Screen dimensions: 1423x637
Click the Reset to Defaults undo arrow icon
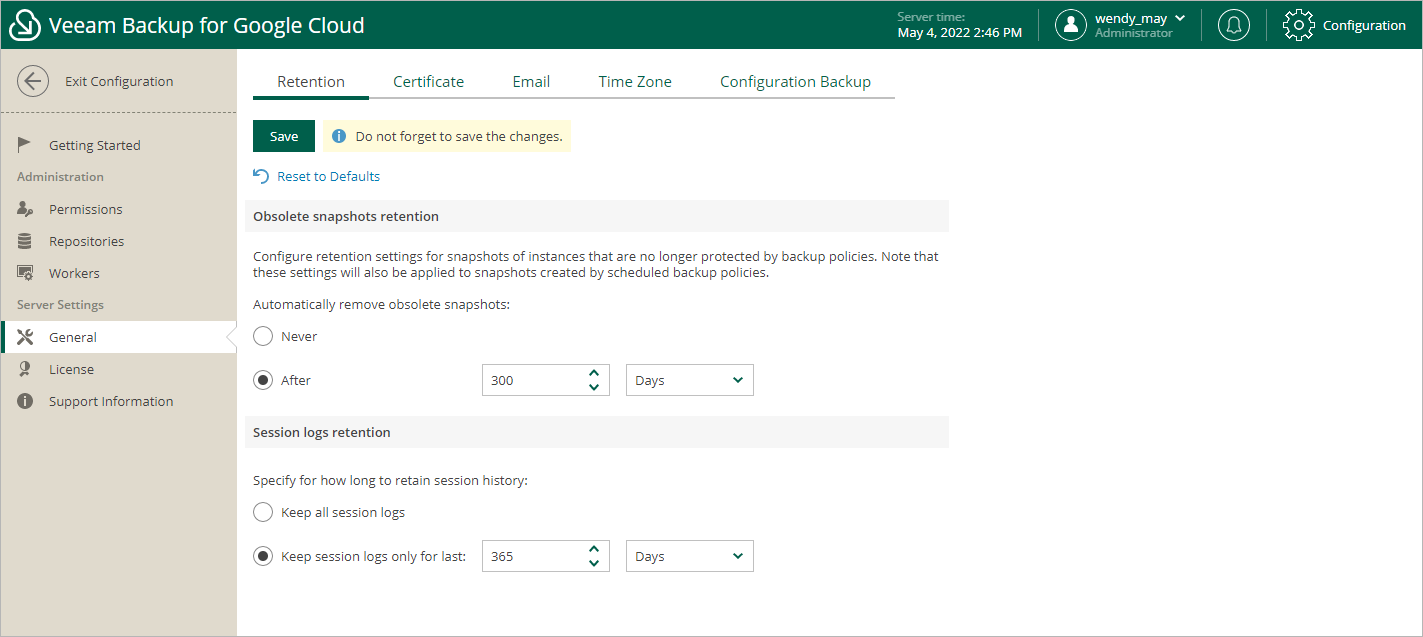tap(261, 176)
